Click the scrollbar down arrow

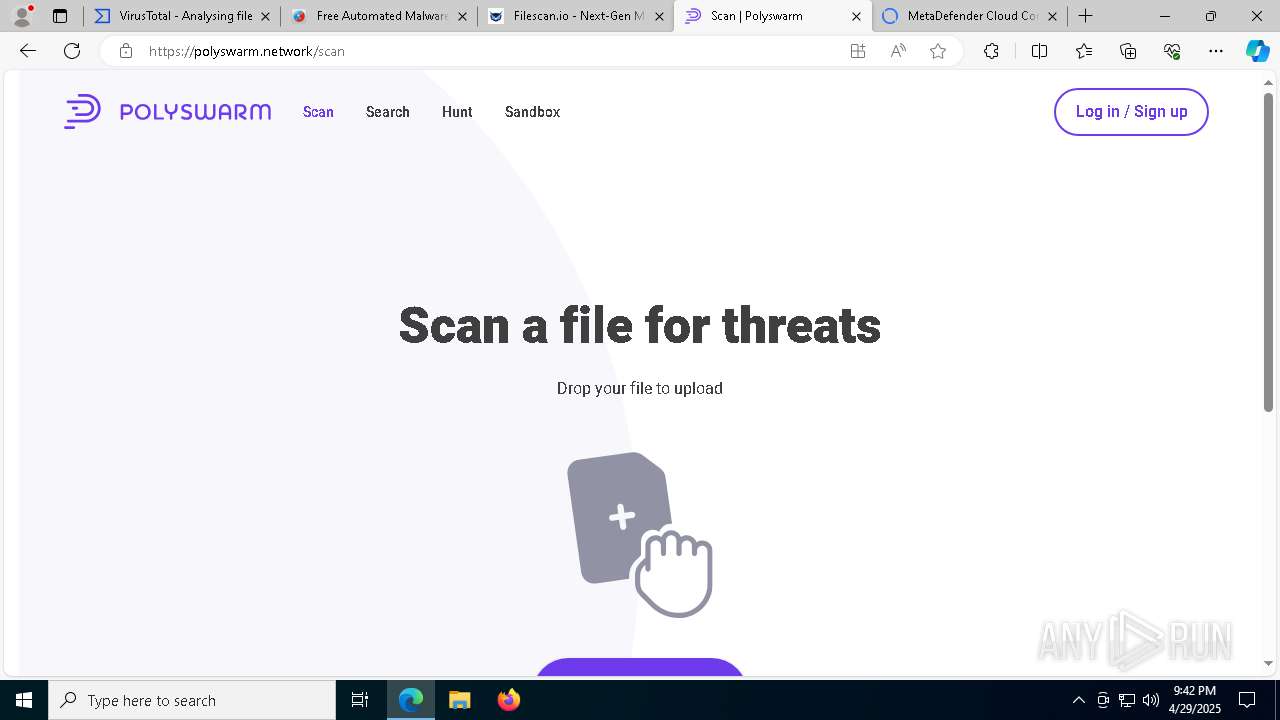[x=1268, y=663]
